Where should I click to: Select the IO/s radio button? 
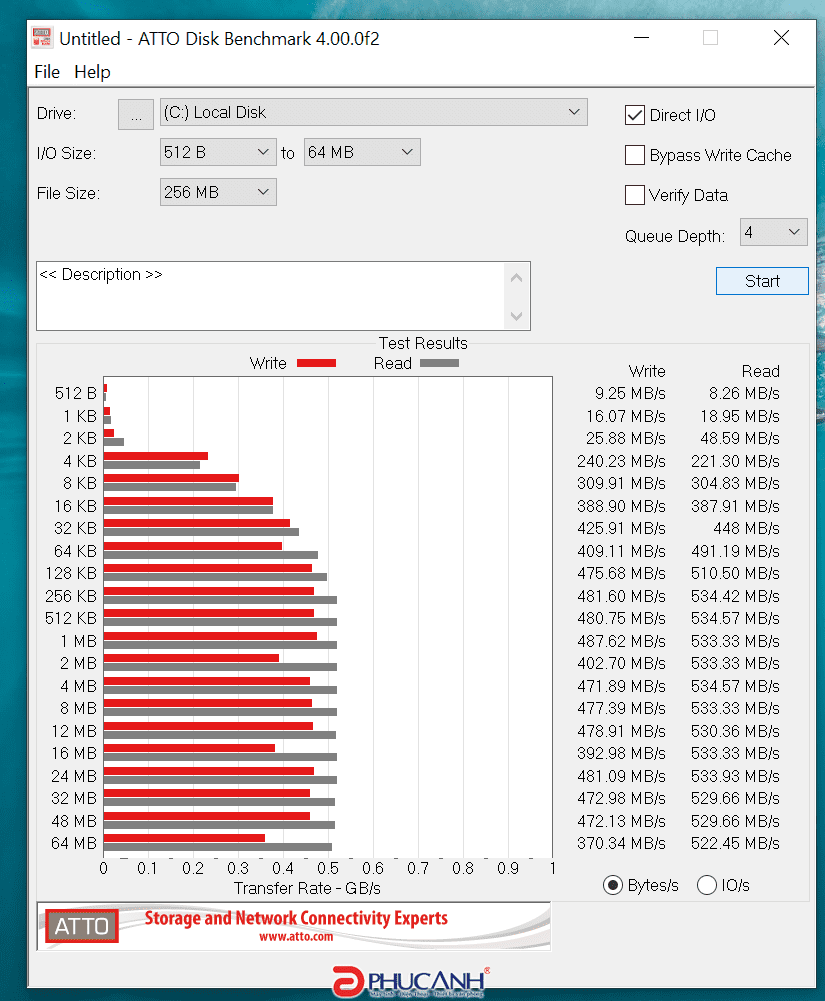[707, 885]
